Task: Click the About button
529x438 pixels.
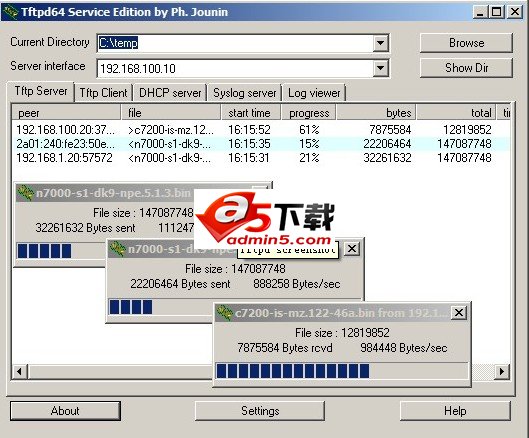Action: 65,411
